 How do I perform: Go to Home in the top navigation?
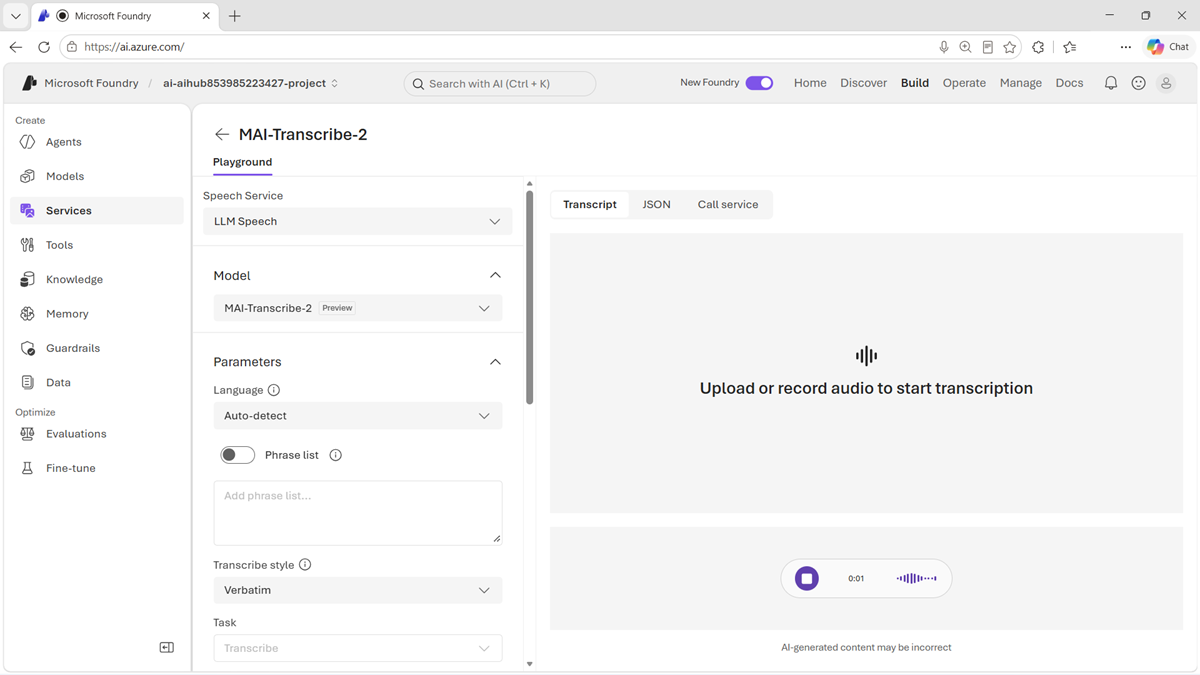click(x=810, y=83)
